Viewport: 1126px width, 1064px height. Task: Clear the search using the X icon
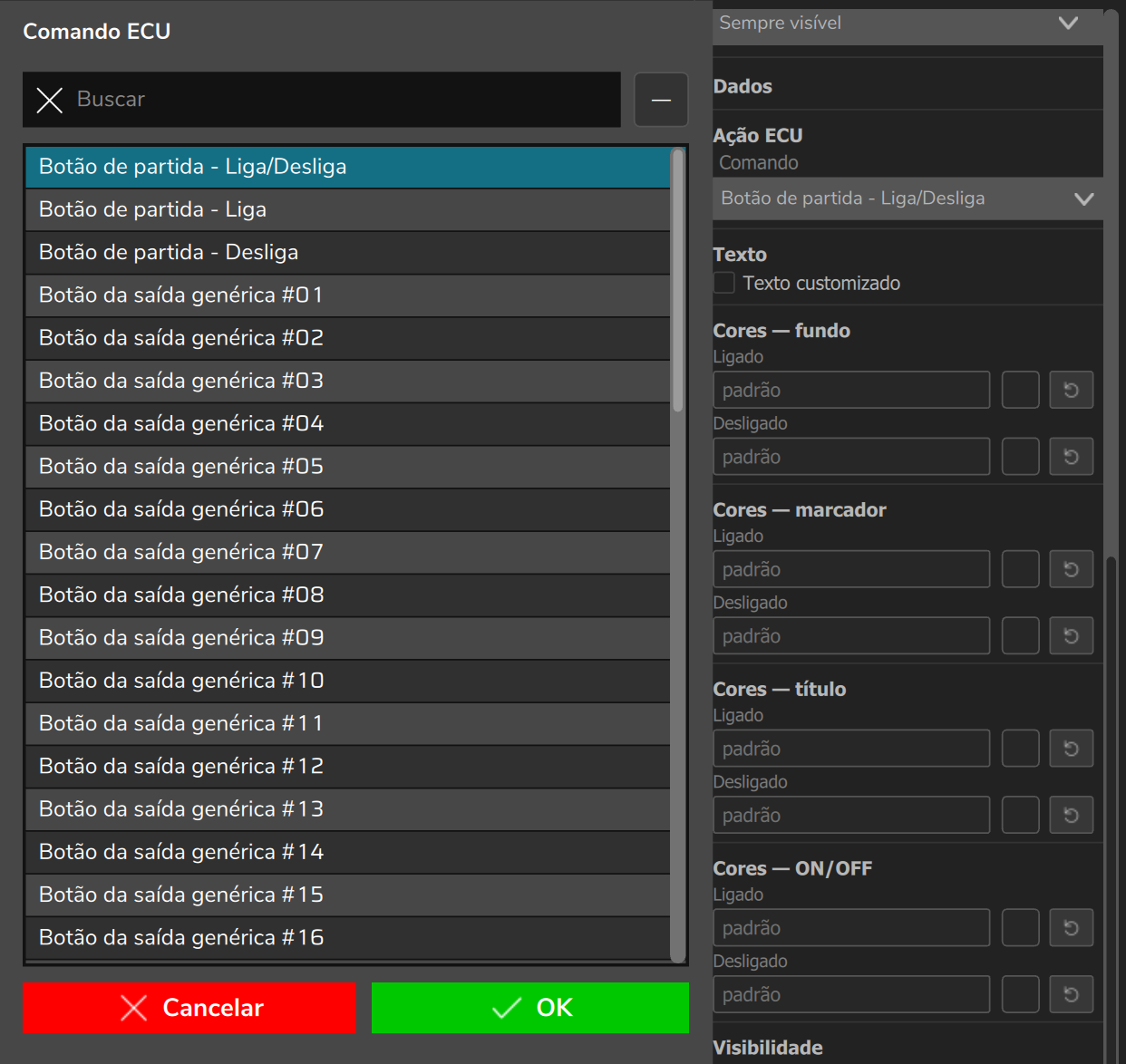point(50,100)
